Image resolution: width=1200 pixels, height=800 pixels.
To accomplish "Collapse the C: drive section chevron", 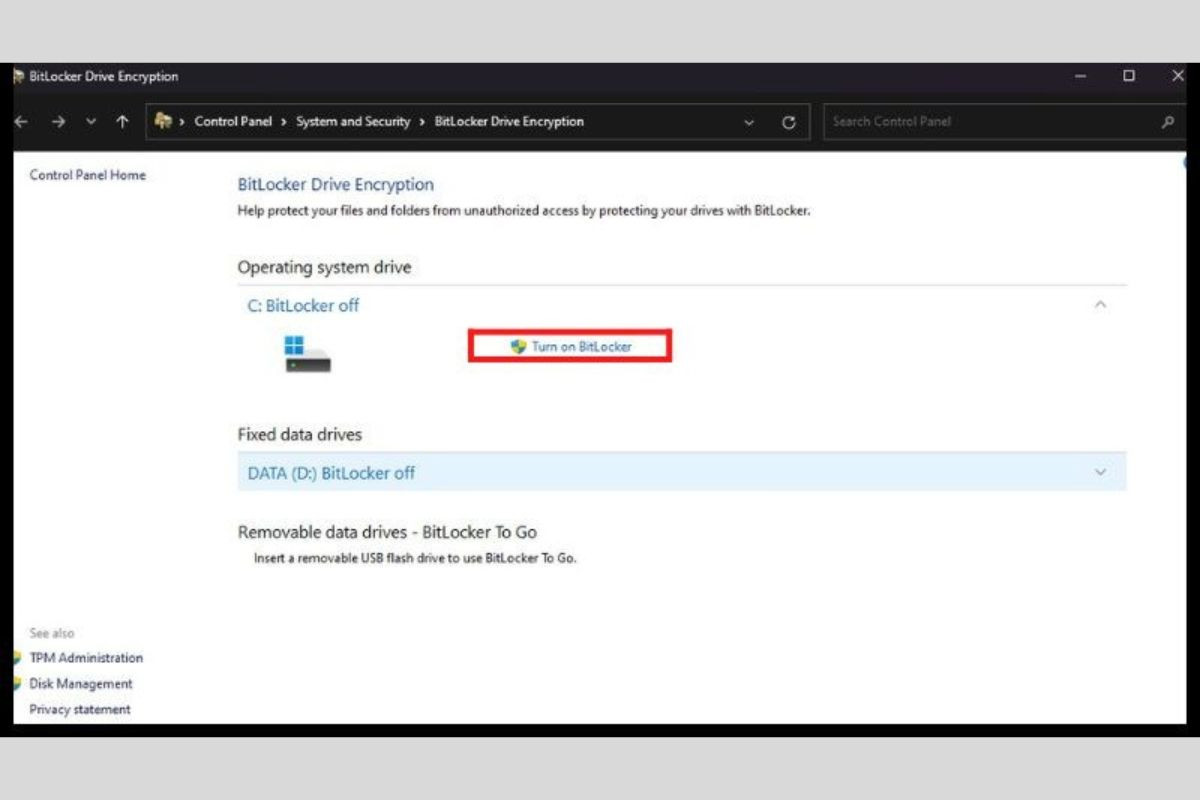I will 1100,304.
